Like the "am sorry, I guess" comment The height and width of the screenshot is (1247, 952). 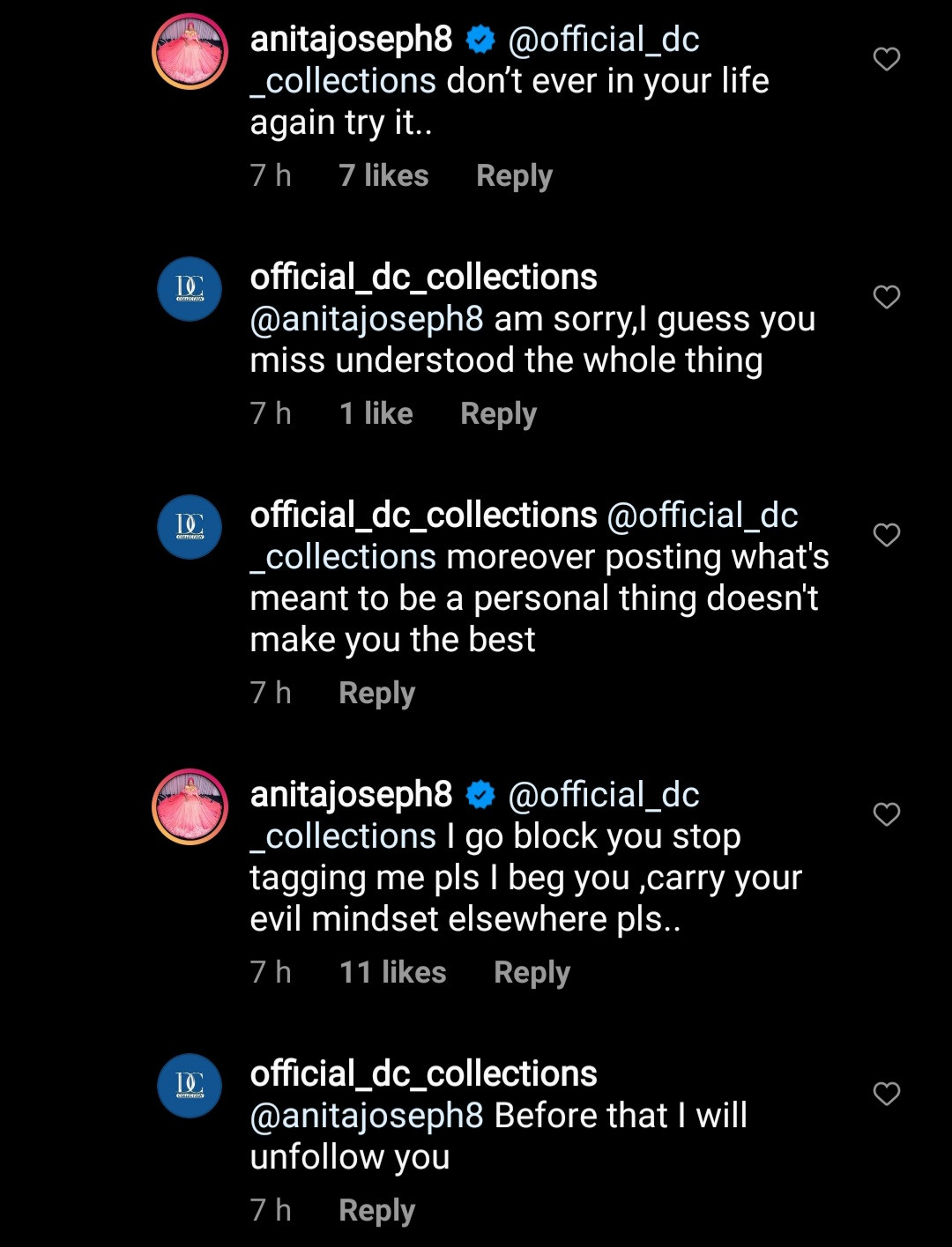(886, 297)
